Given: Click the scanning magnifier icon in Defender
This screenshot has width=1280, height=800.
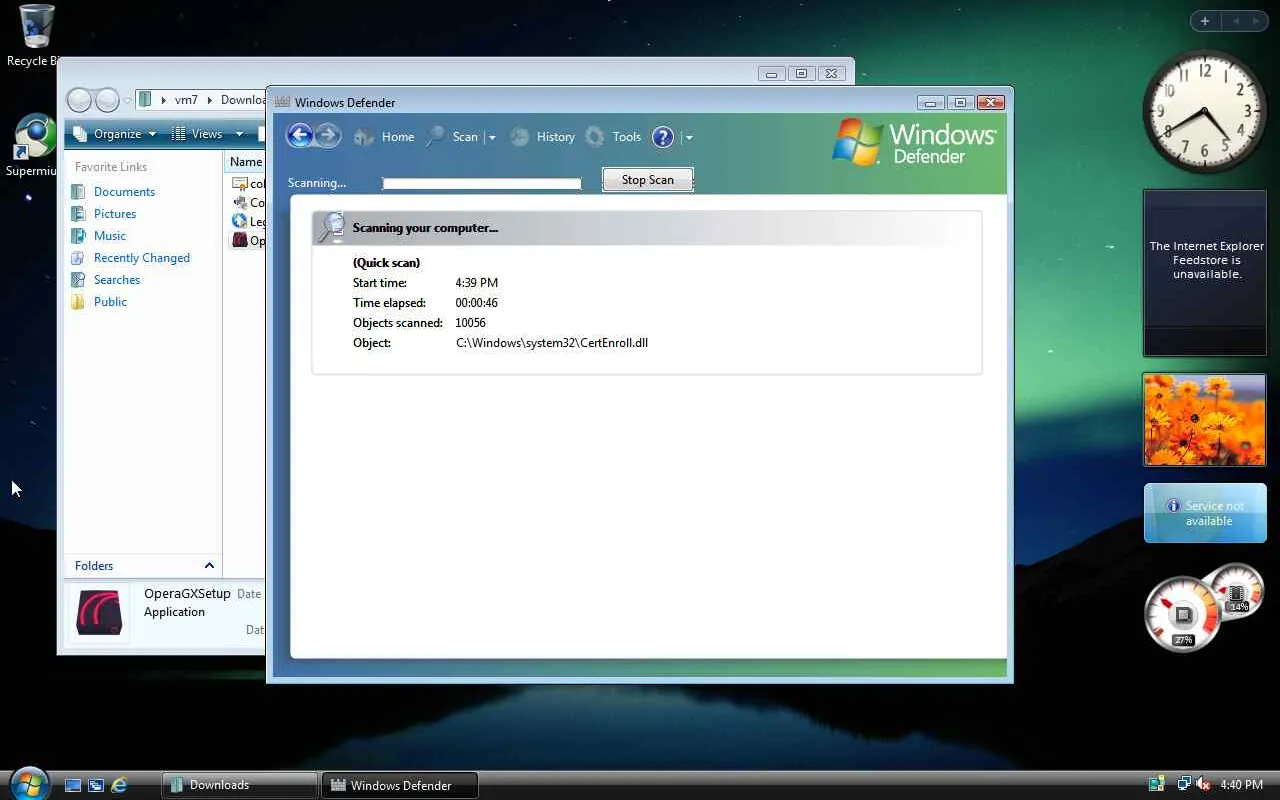Looking at the screenshot, I should (x=331, y=228).
